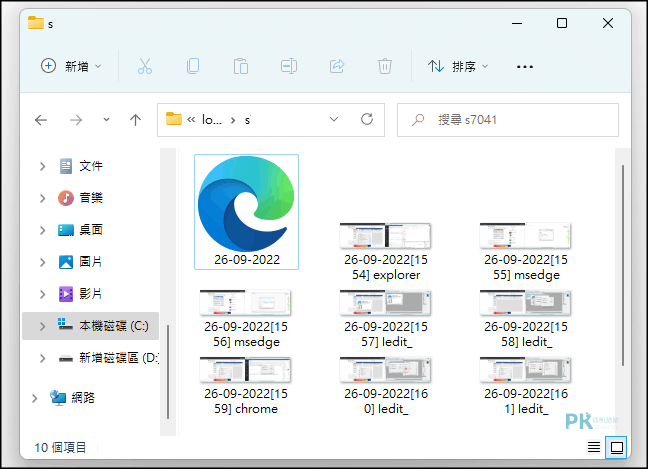The width and height of the screenshot is (648, 469).
Task: Go up one folder level
Action: (135, 120)
